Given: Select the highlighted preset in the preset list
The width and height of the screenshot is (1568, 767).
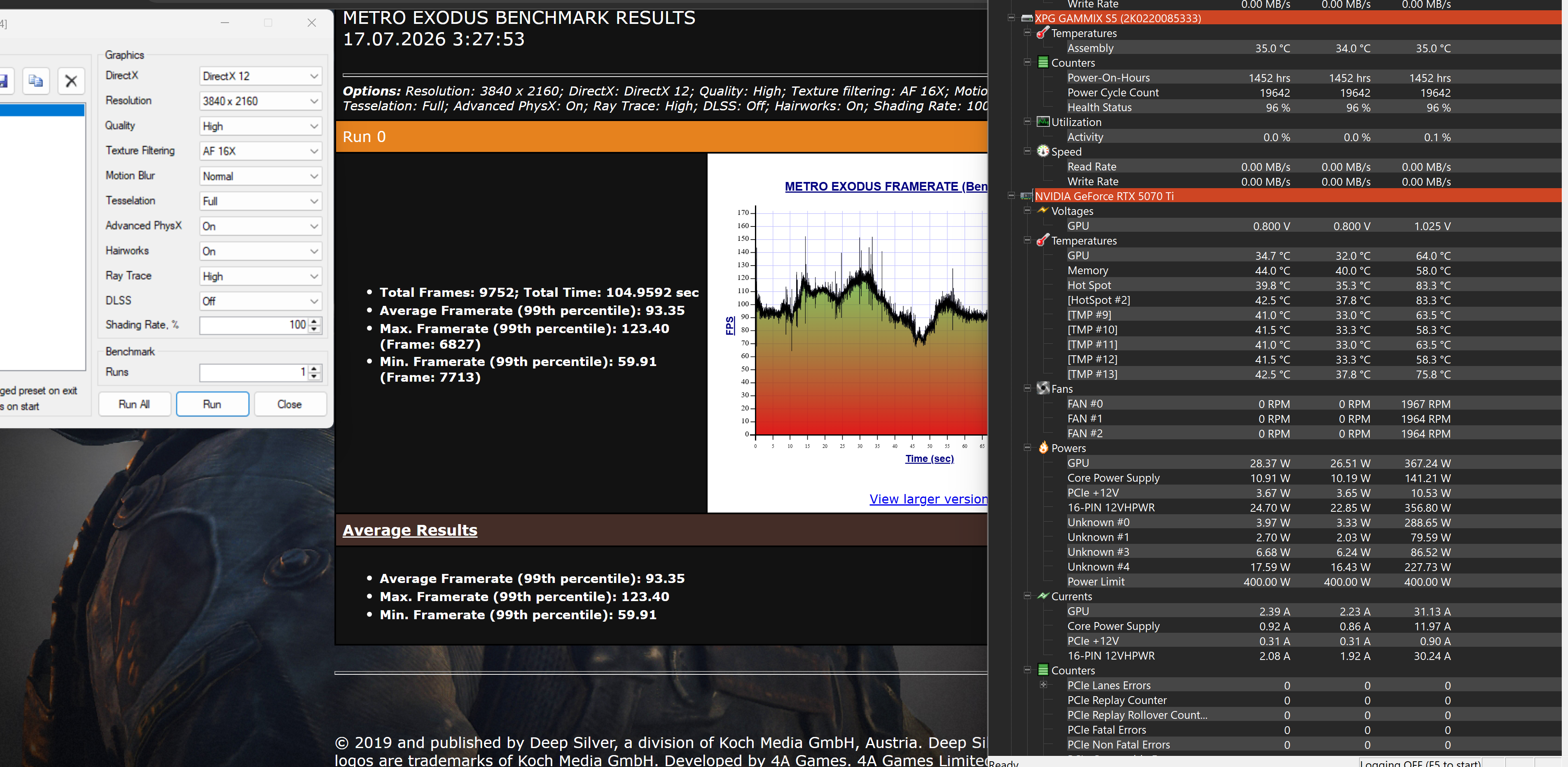Looking at the screenshot, I should [42, 110].
